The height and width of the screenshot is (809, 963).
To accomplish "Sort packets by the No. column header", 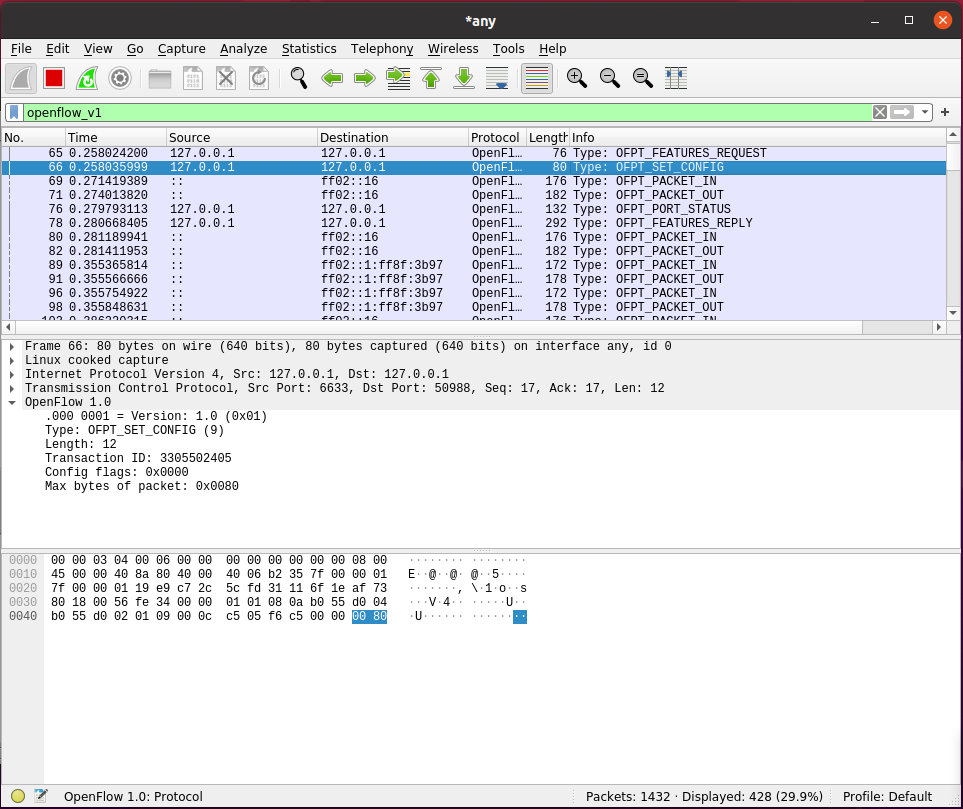I will pos(34,138).
